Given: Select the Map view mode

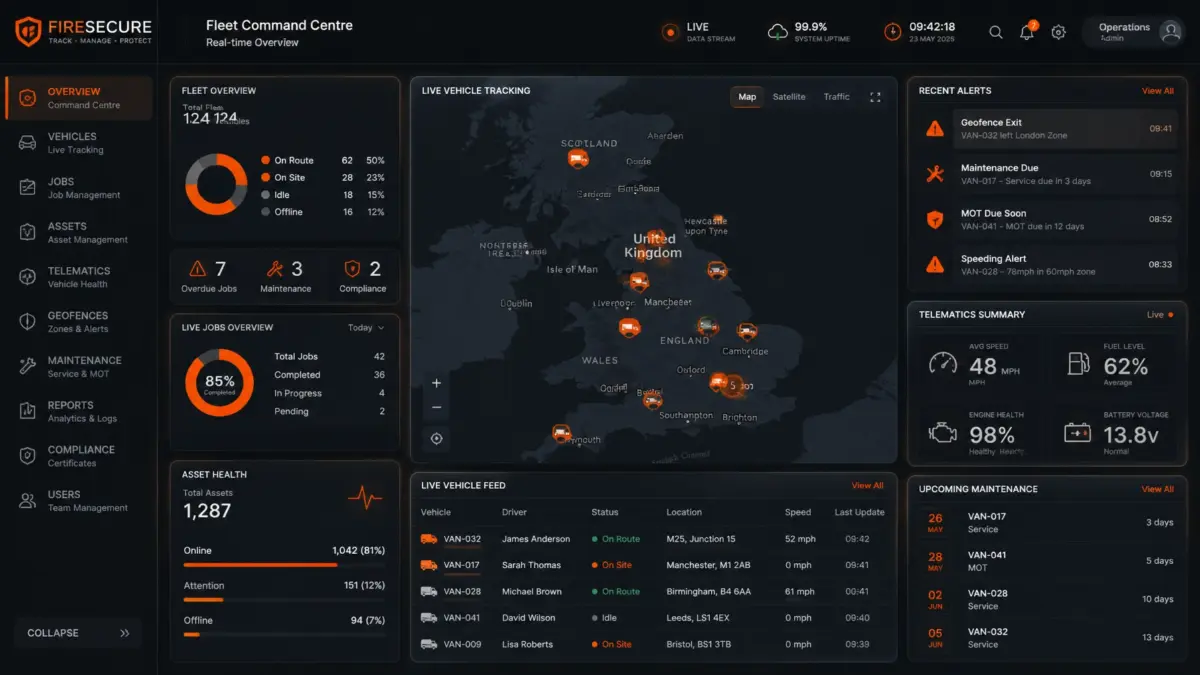Looking at the screenshot, I should tap(747, 97).
